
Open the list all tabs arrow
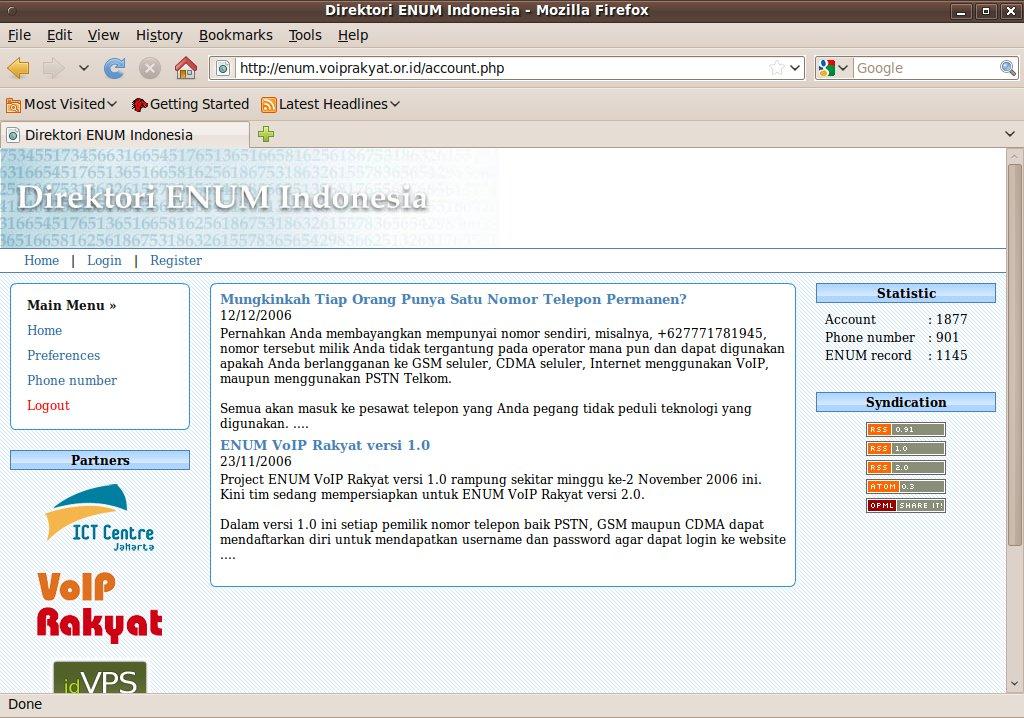(x=1009, y=134)
